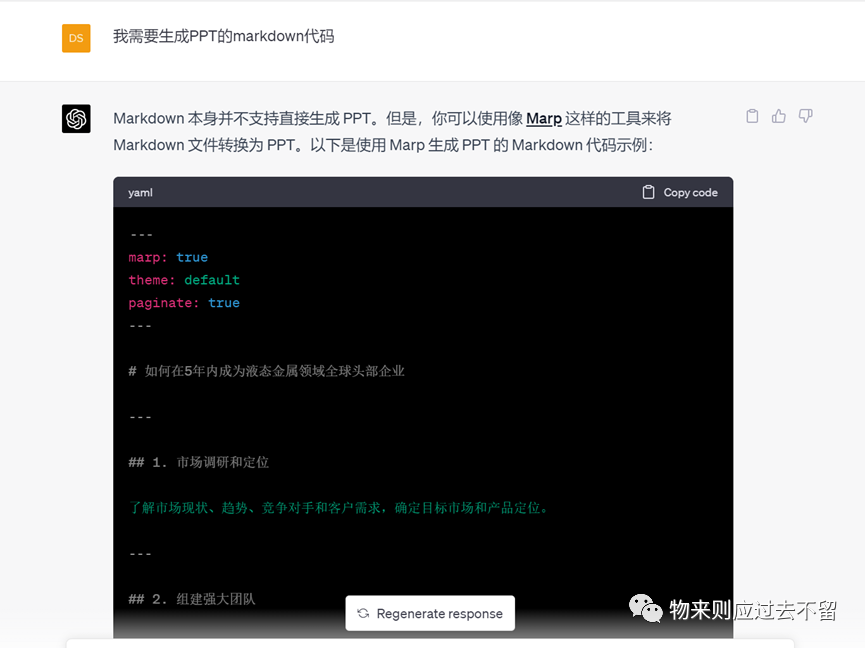Click the clipboard icon in code header
This screenshot has width=865, height=648.
pyautogui.click(x=648, y=192)
